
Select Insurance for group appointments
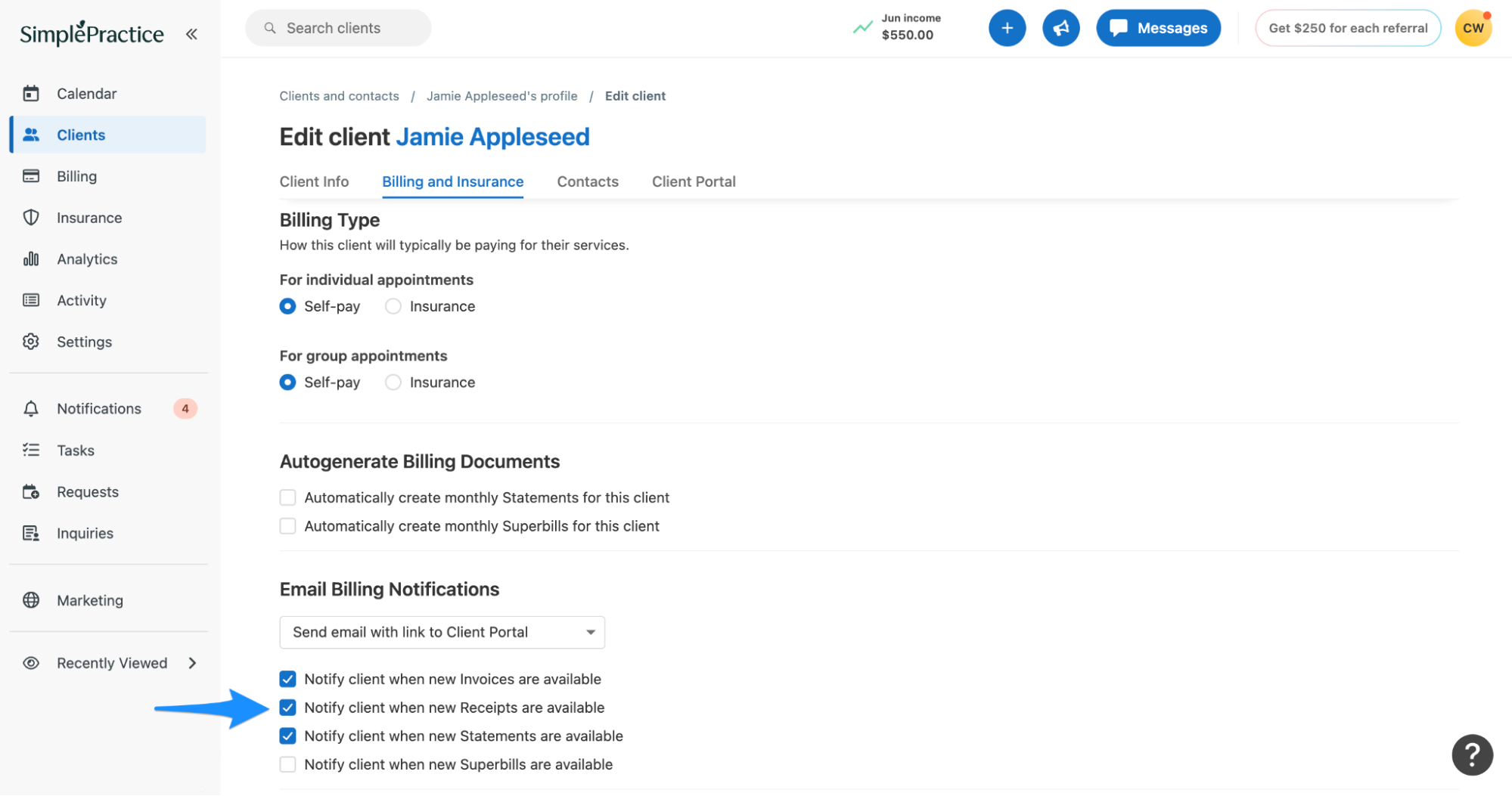coord(393,383)
